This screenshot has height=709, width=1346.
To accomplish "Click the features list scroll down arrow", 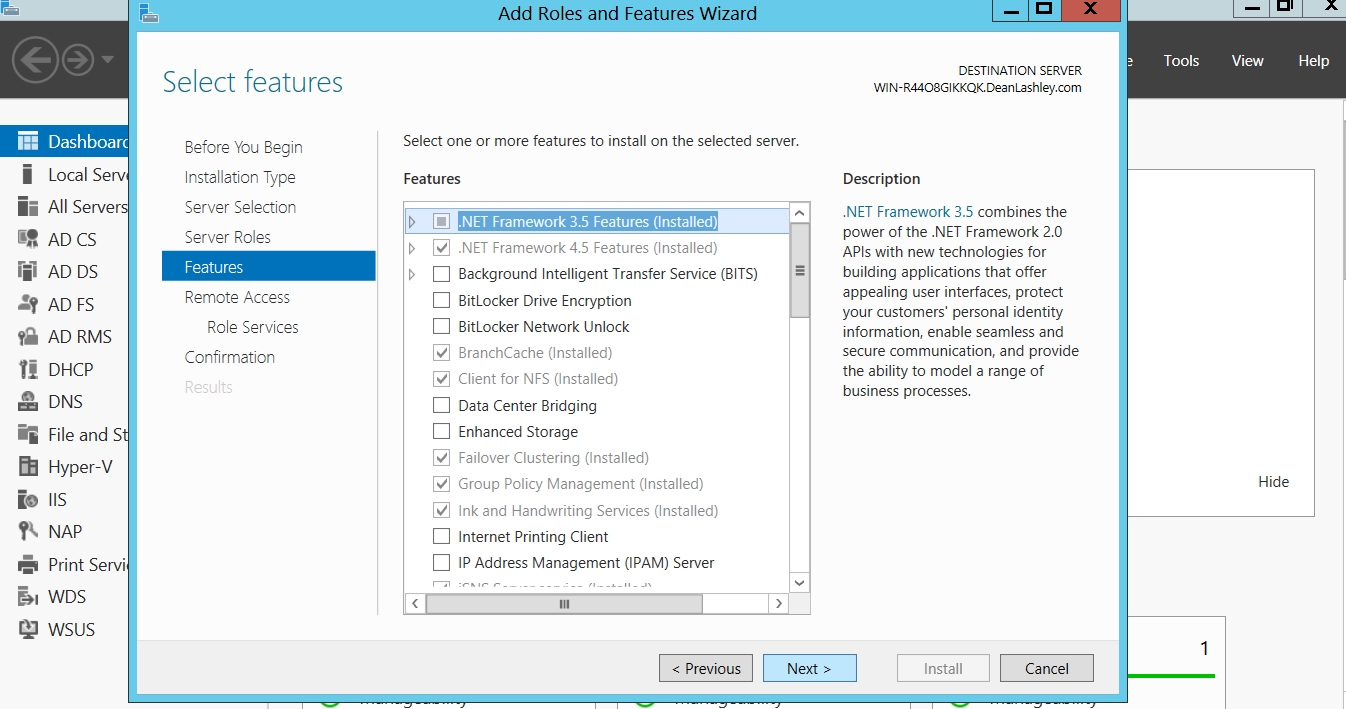I will pos(799,583).
